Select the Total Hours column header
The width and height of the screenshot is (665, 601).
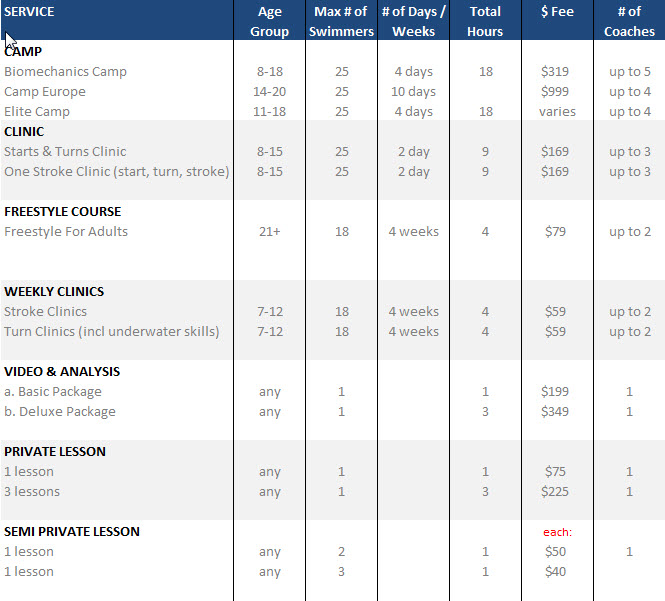click(x=485, y=21)
